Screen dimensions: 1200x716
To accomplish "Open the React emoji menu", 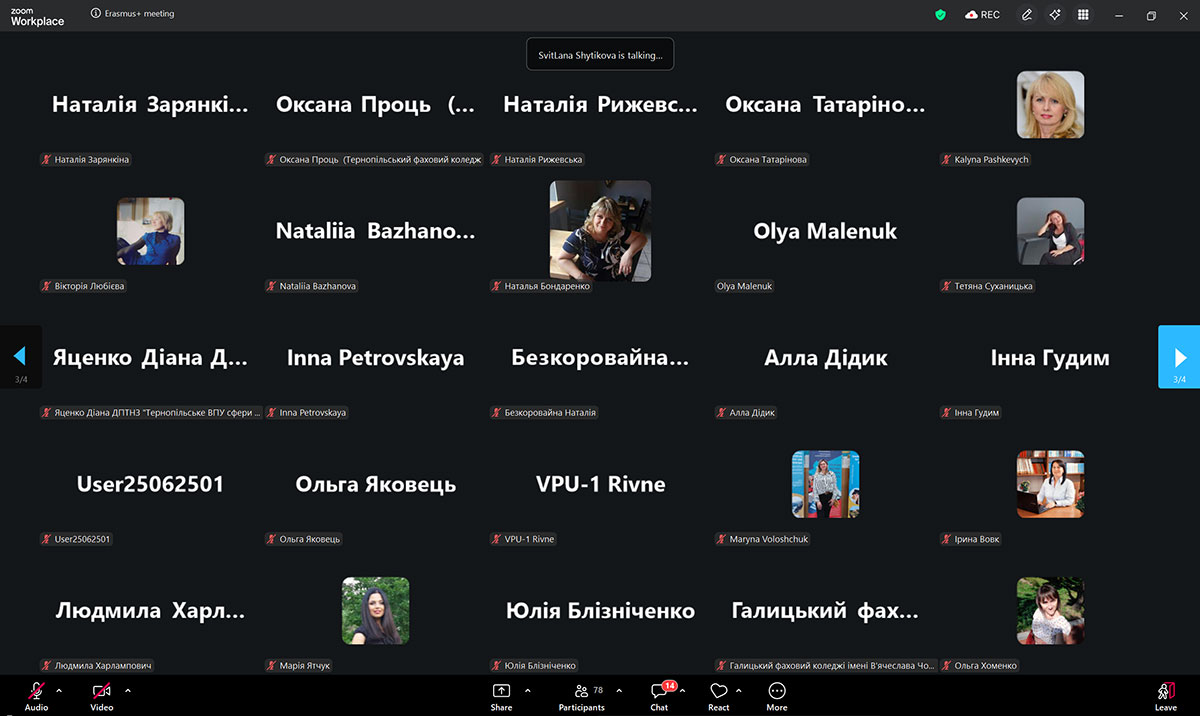I will (x=718, y=691).
